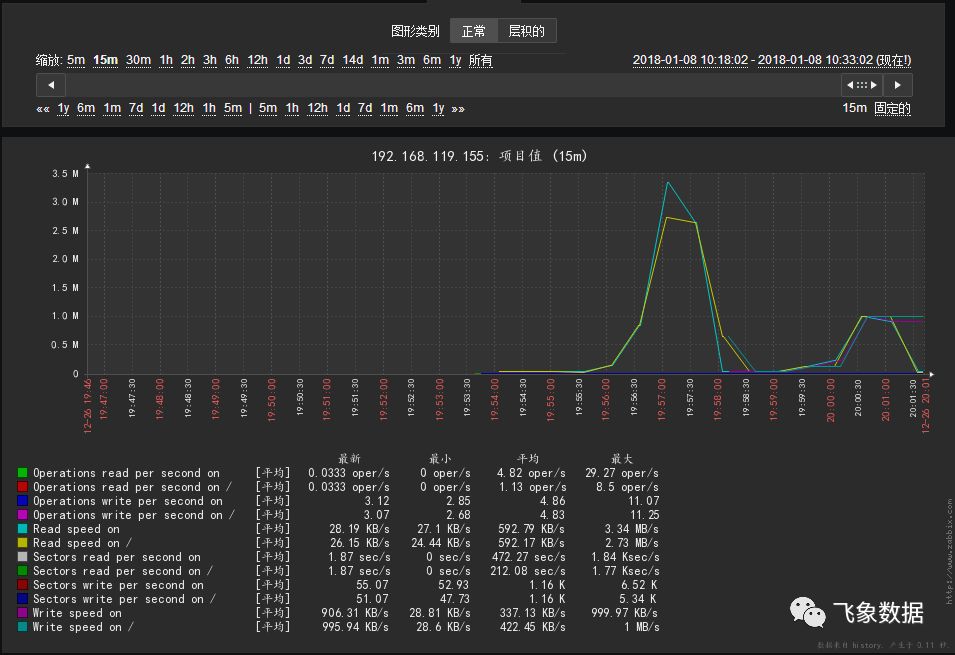
Task: Click the legend text "Operations read per second on /"
Action: [132, 487]
